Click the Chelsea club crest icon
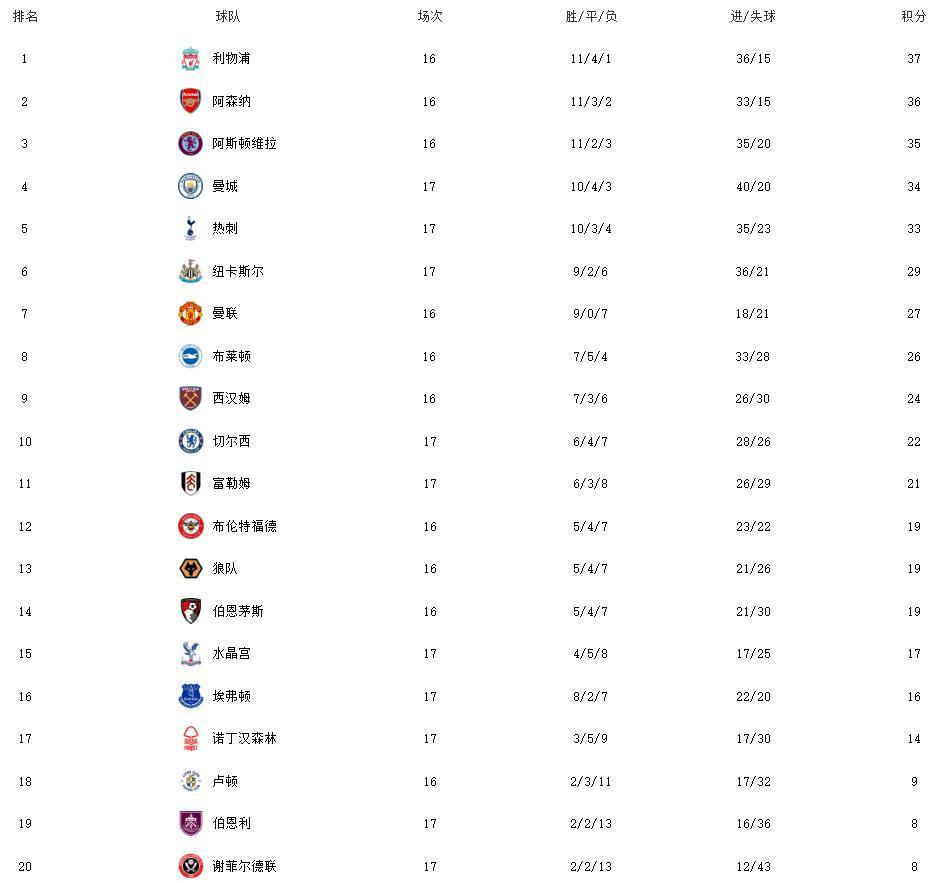 [190, 441]
